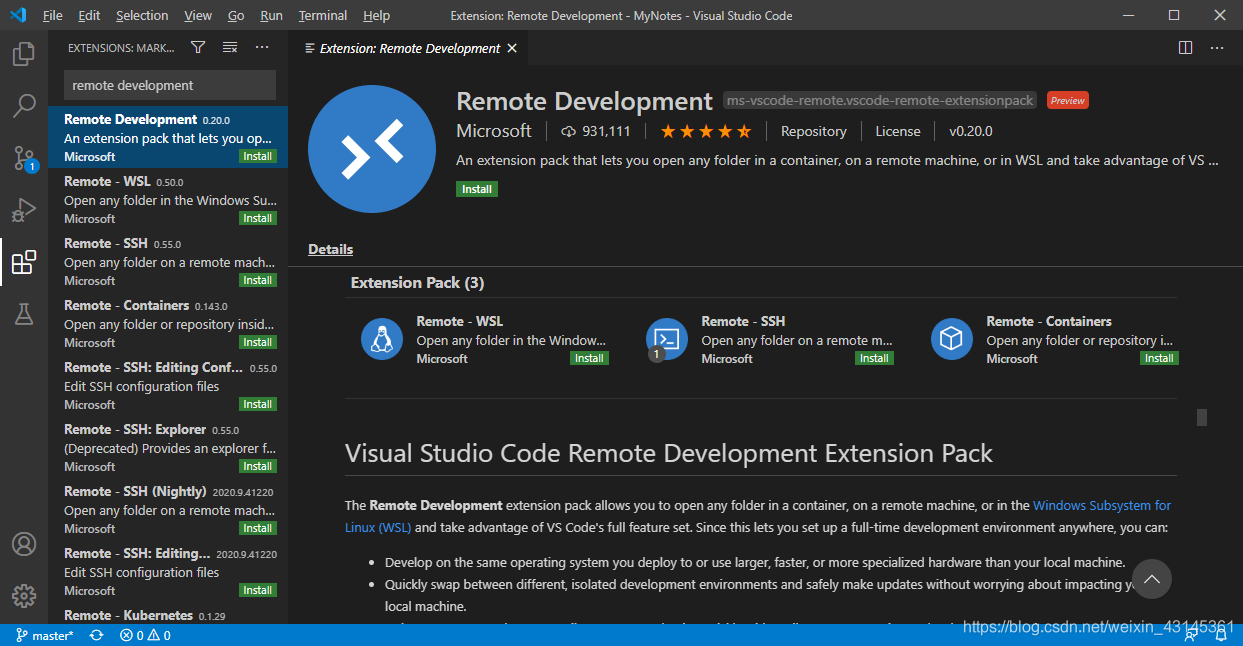Open Extensions sidebar more actions ellipsis

(x=262, y=47)
